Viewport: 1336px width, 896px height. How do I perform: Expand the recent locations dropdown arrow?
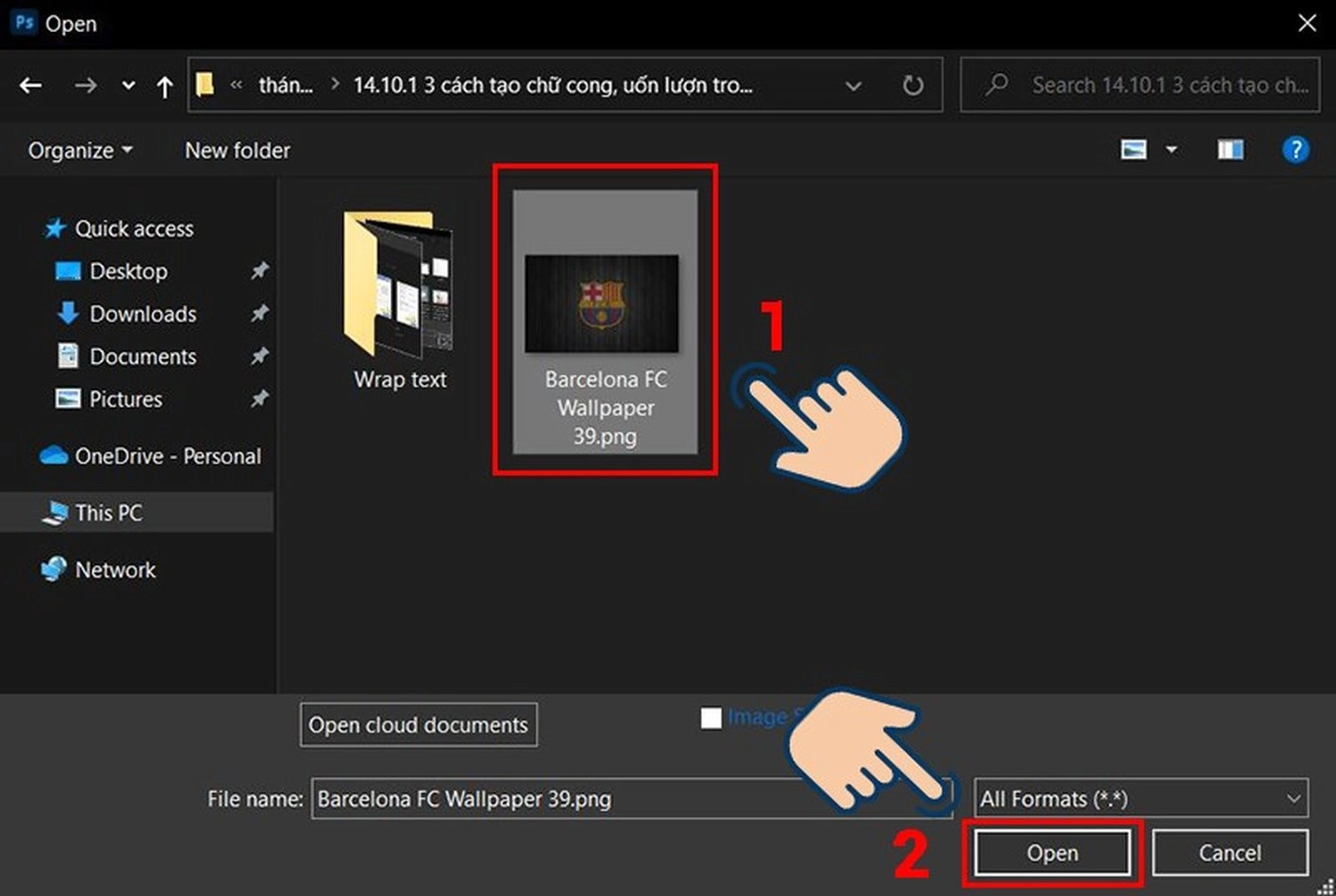pyautogui.click(x=129, y=86)
